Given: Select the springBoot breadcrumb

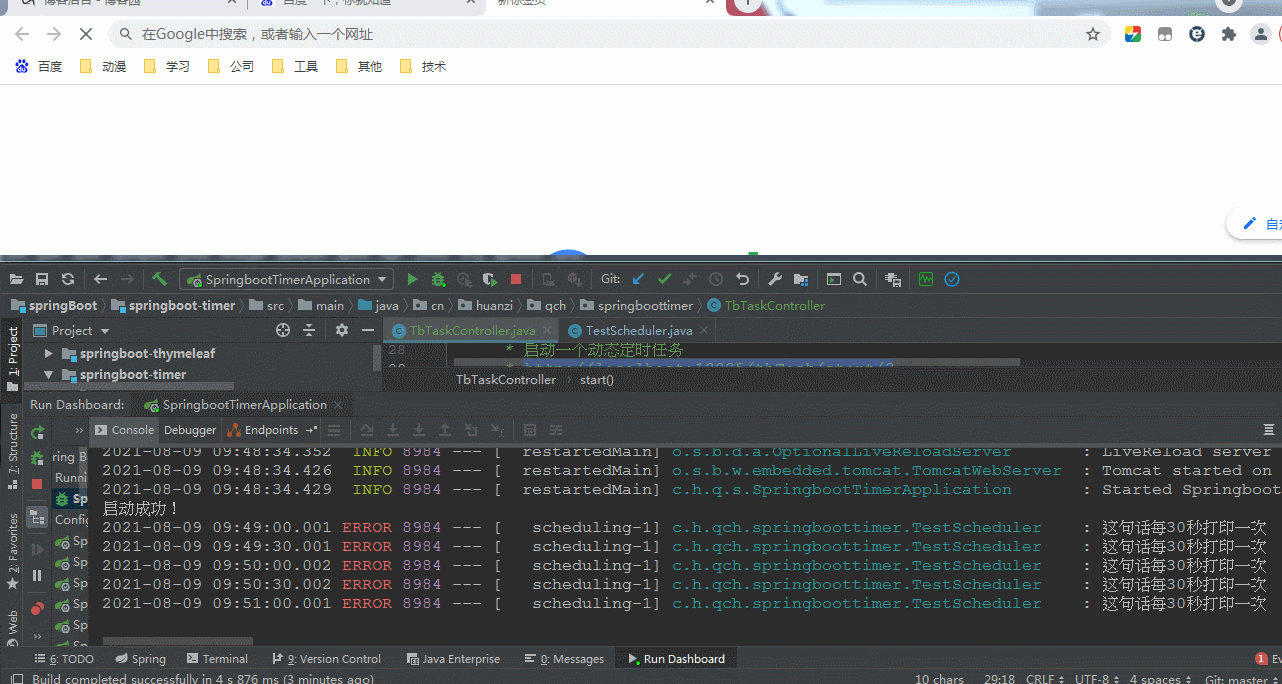Looking at the screenshot, I should tap(54, 306).
